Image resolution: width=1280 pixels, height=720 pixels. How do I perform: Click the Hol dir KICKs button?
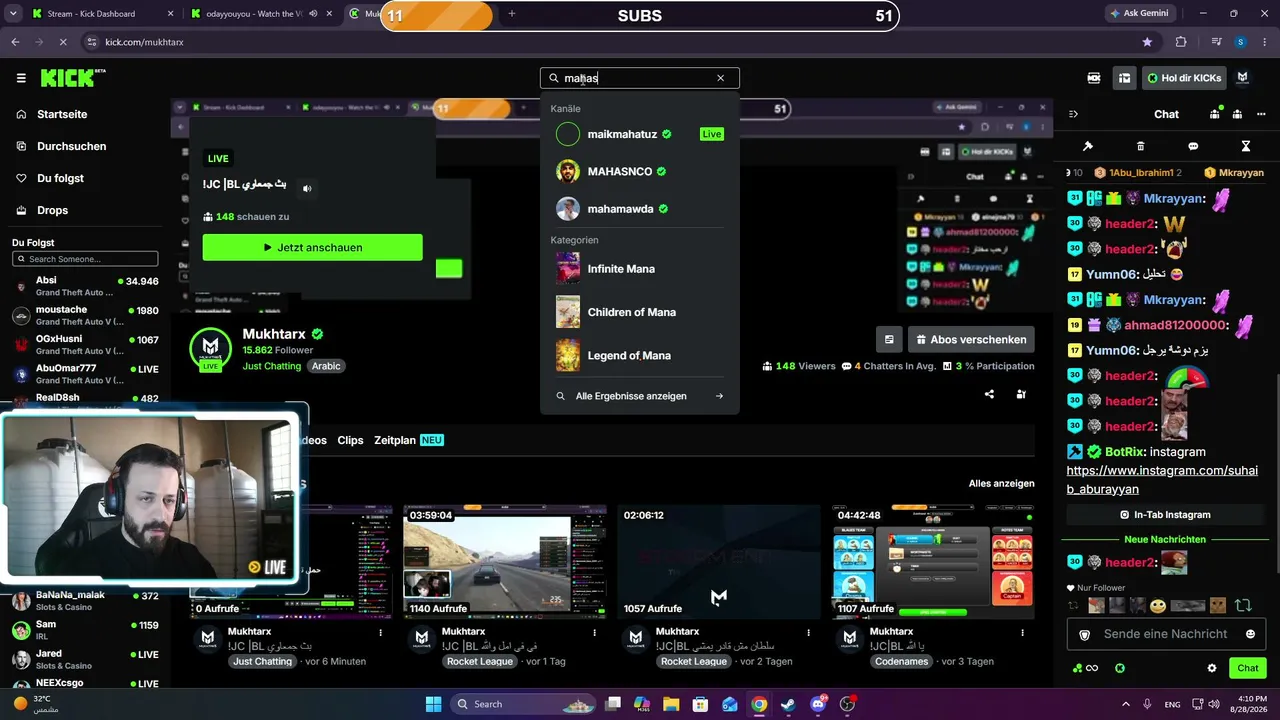(1185, 78)
